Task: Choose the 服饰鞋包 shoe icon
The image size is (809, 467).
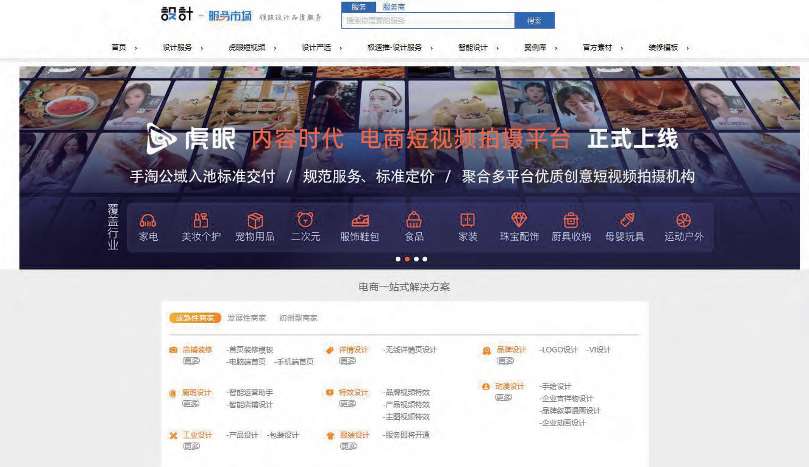Action: pos(360,220)
